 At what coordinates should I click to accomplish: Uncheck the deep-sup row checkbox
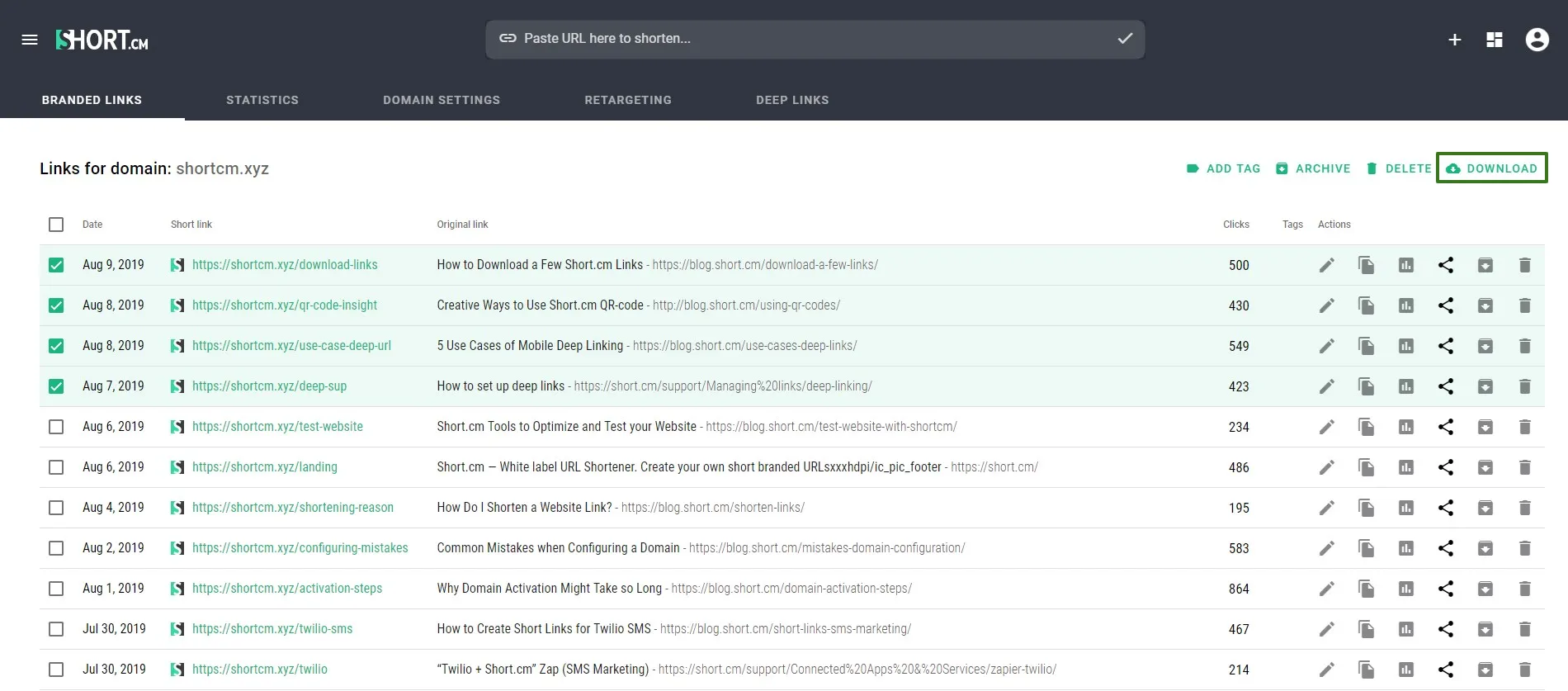pos(56,386)
